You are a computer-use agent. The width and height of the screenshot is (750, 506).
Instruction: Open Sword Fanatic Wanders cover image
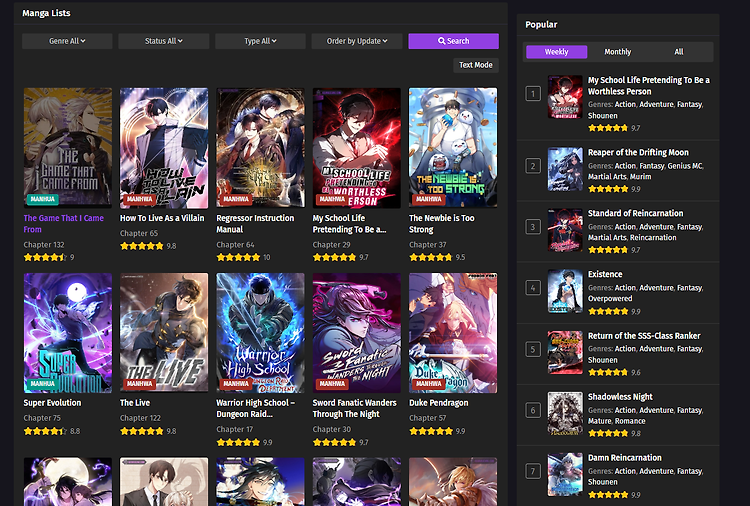point(357,333)
